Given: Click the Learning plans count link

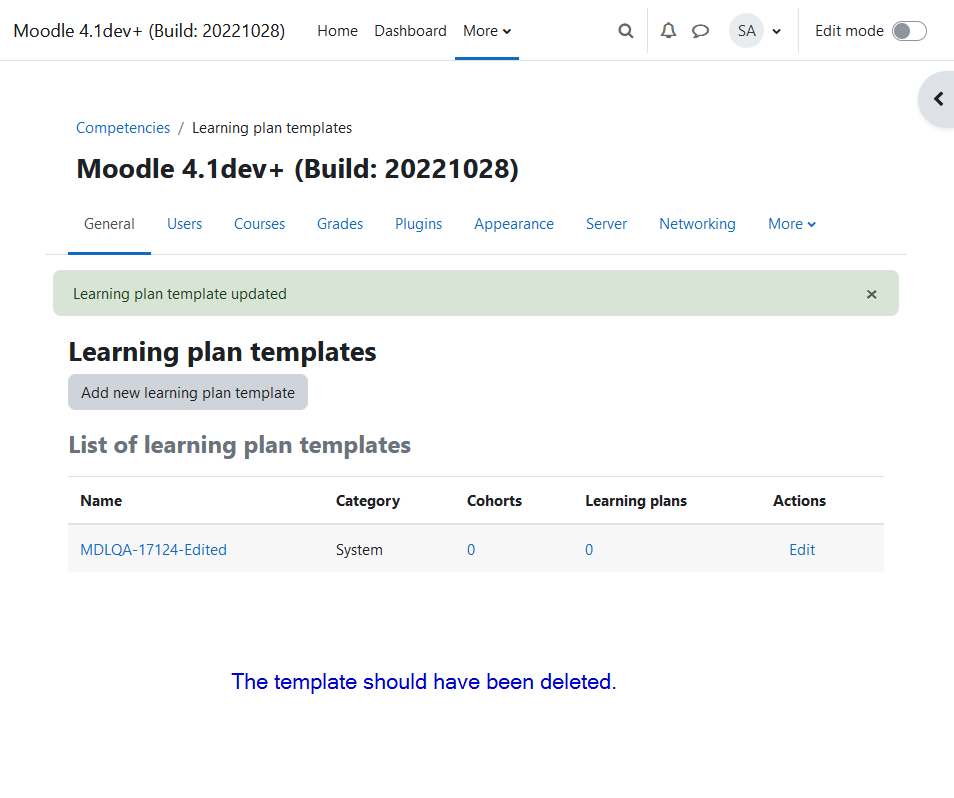Looking at the screenshot, I should point(589,550).
